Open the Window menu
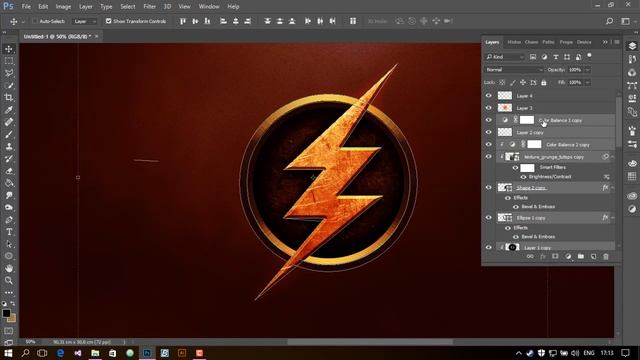 (x=209, y=7)
